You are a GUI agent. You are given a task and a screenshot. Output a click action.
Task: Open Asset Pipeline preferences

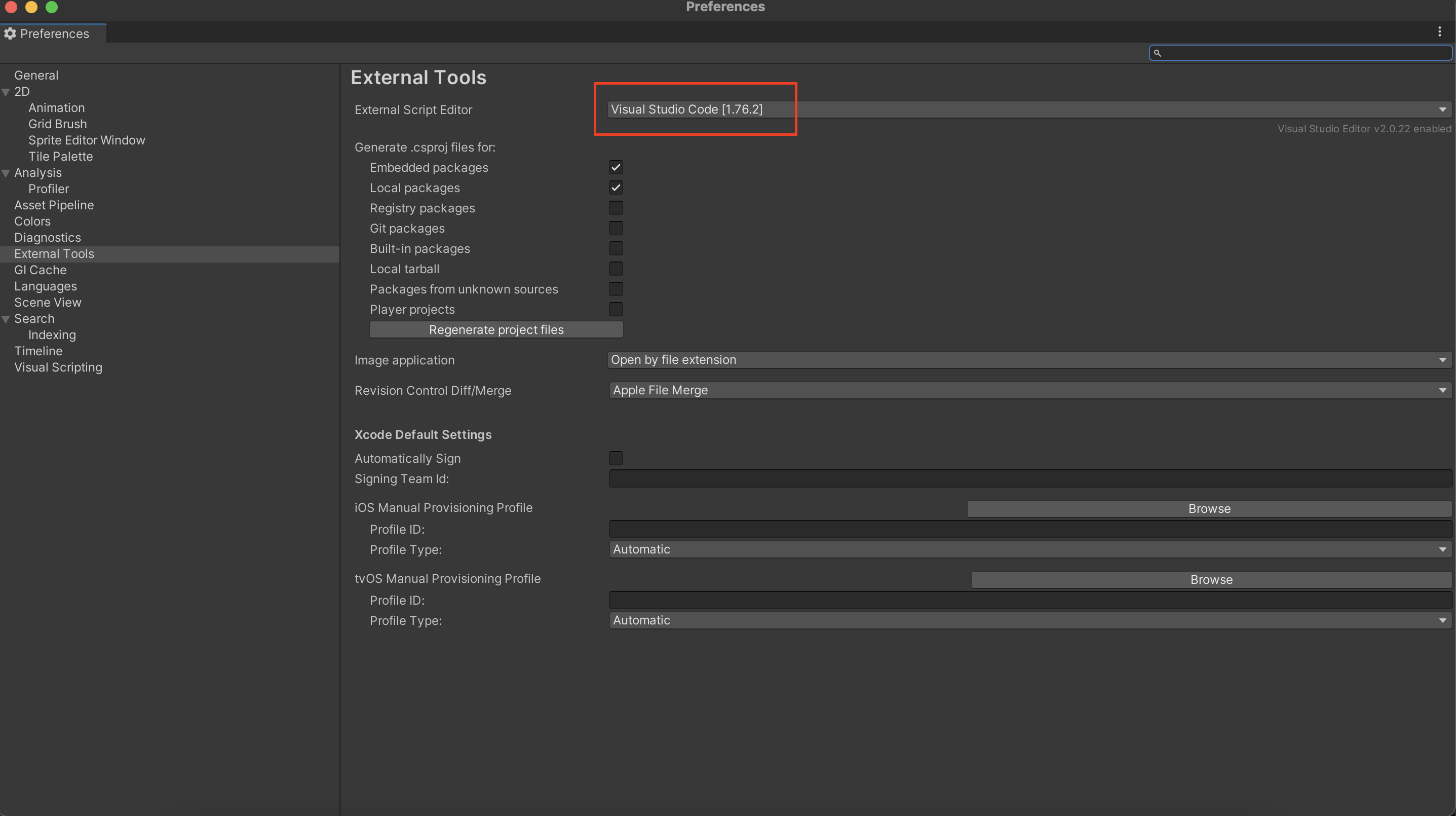[54, 205]
